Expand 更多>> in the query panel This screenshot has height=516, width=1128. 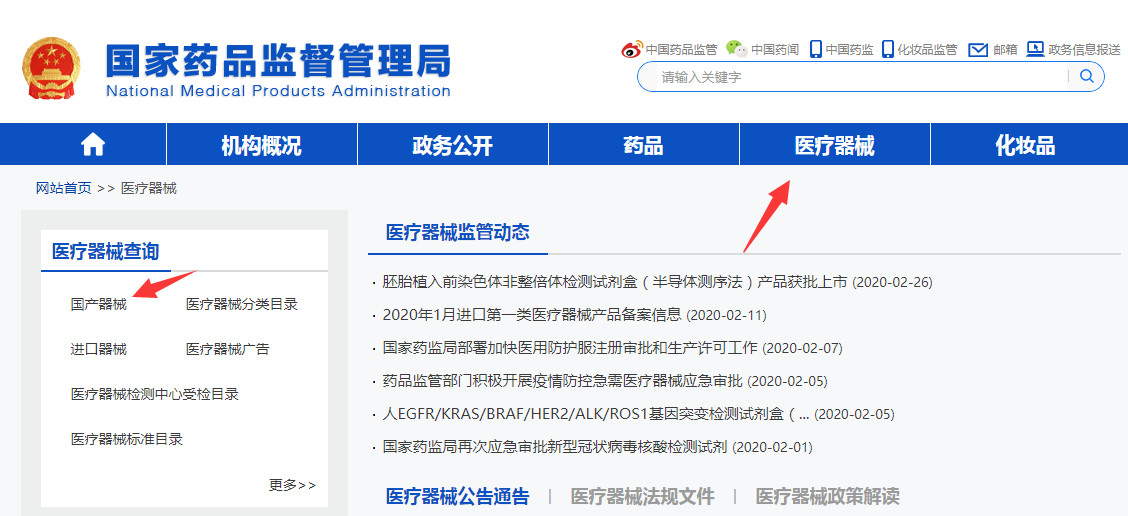point(292,485)
